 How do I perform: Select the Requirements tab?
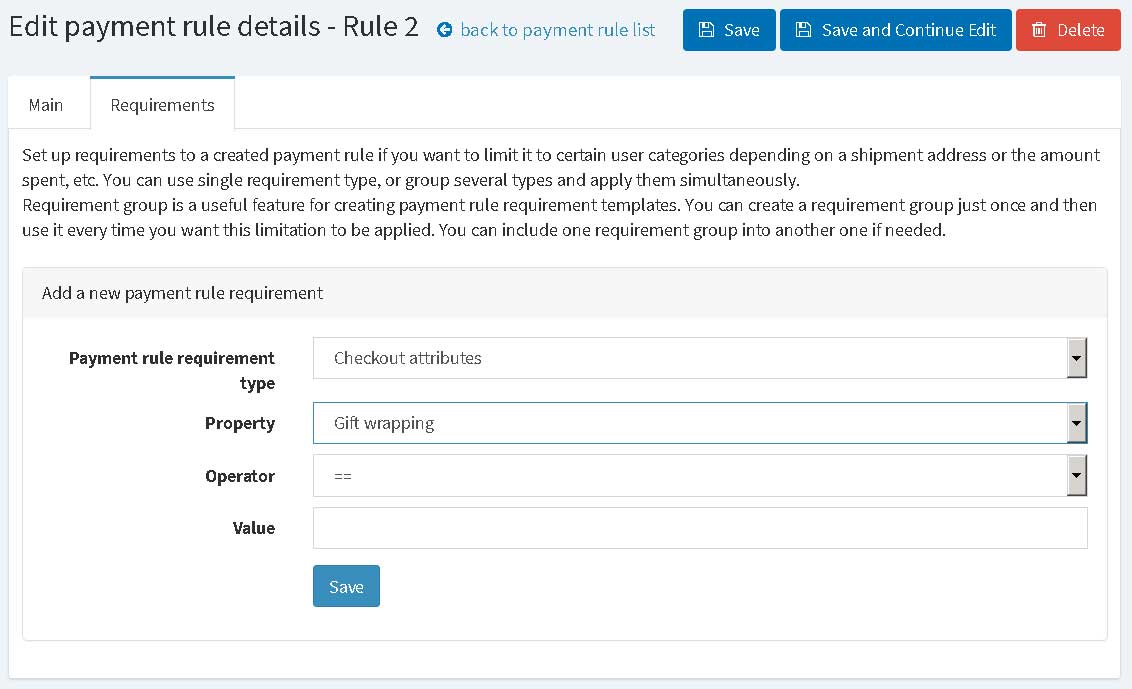(x=162, y=105)
